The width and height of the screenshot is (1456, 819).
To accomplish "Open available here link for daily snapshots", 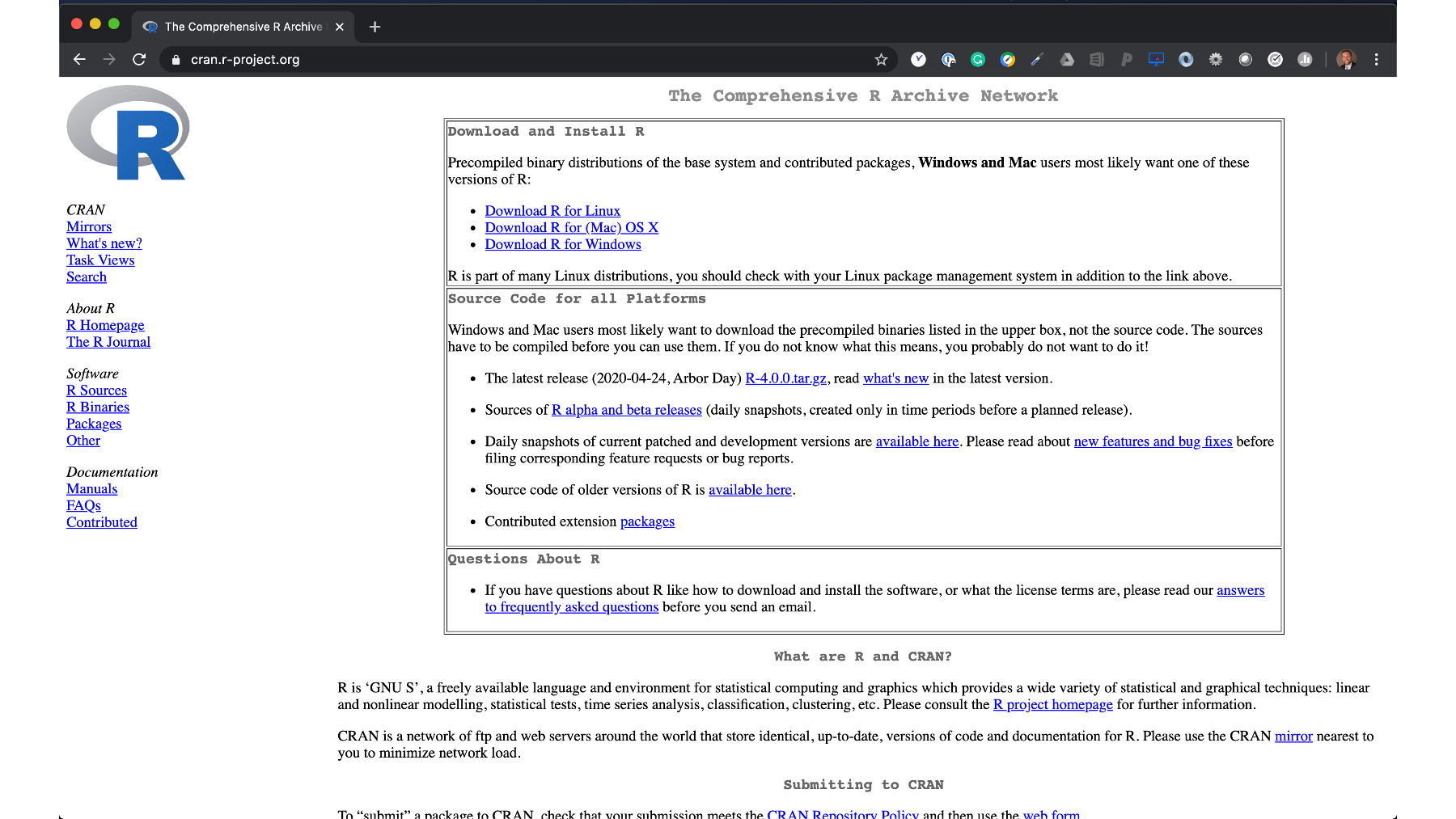I will [x=917, y=441].
